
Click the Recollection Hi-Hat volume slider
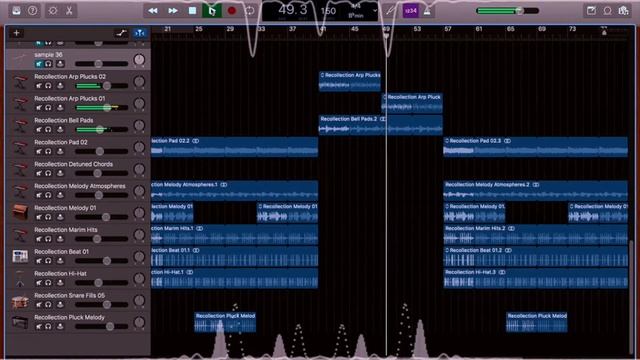coord(102,282)
